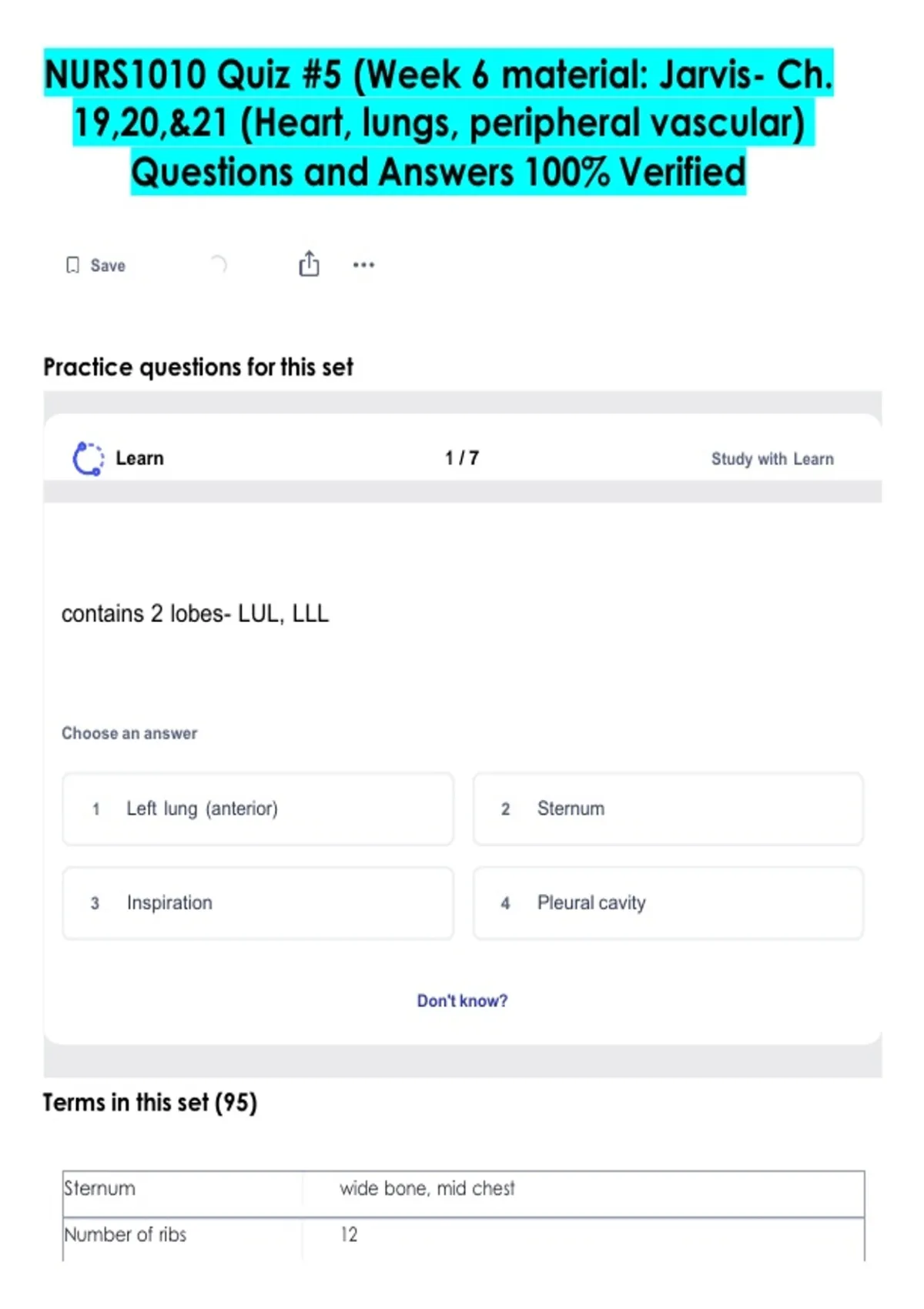Screen dimensions: 924x1309
Task: Click the Save bookmark icon
Action: click(72, 266)
